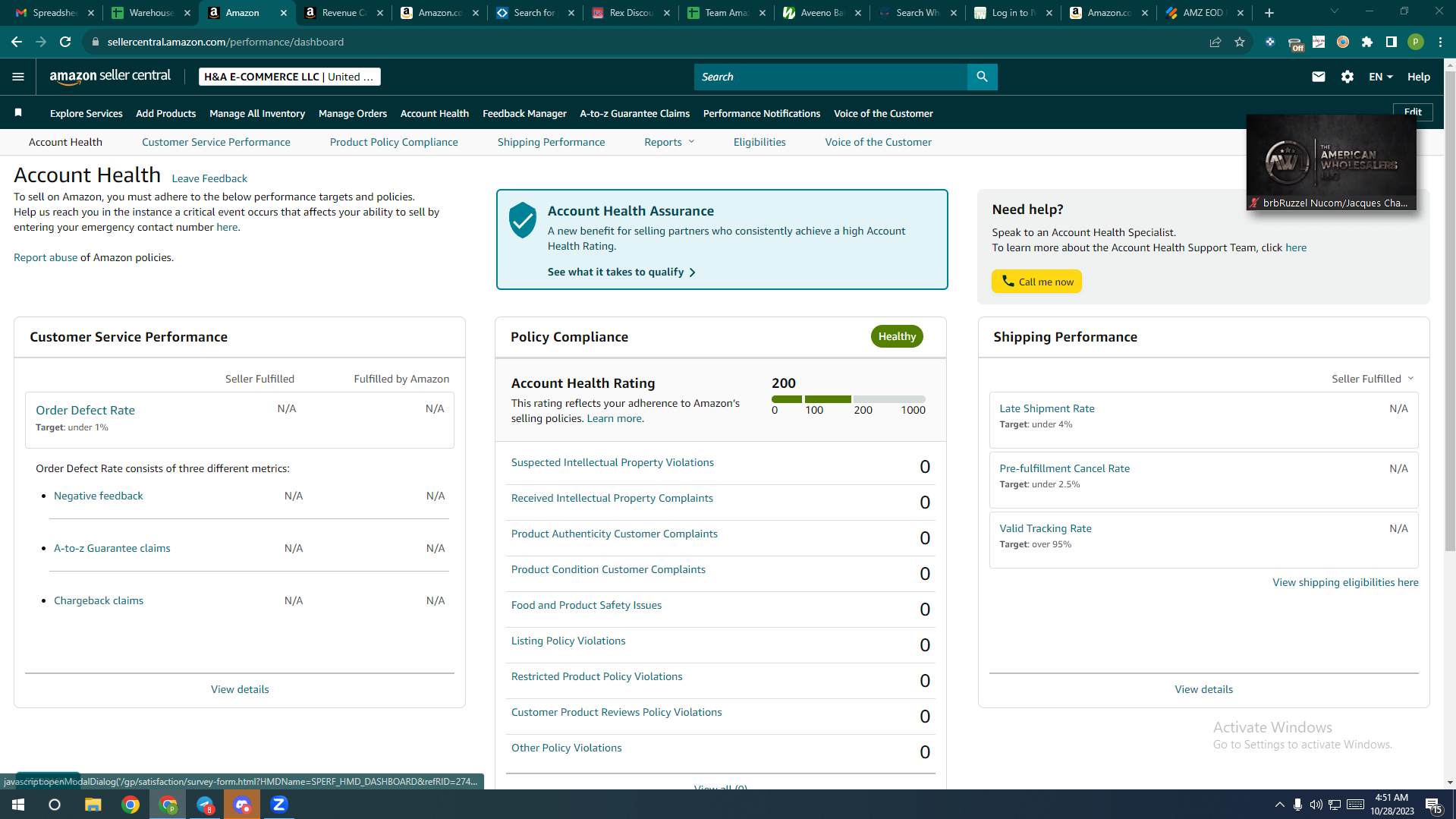1456x819 pixels.
Task: Switch to the Customer Service Performance tab
Action: coord(216,142)
